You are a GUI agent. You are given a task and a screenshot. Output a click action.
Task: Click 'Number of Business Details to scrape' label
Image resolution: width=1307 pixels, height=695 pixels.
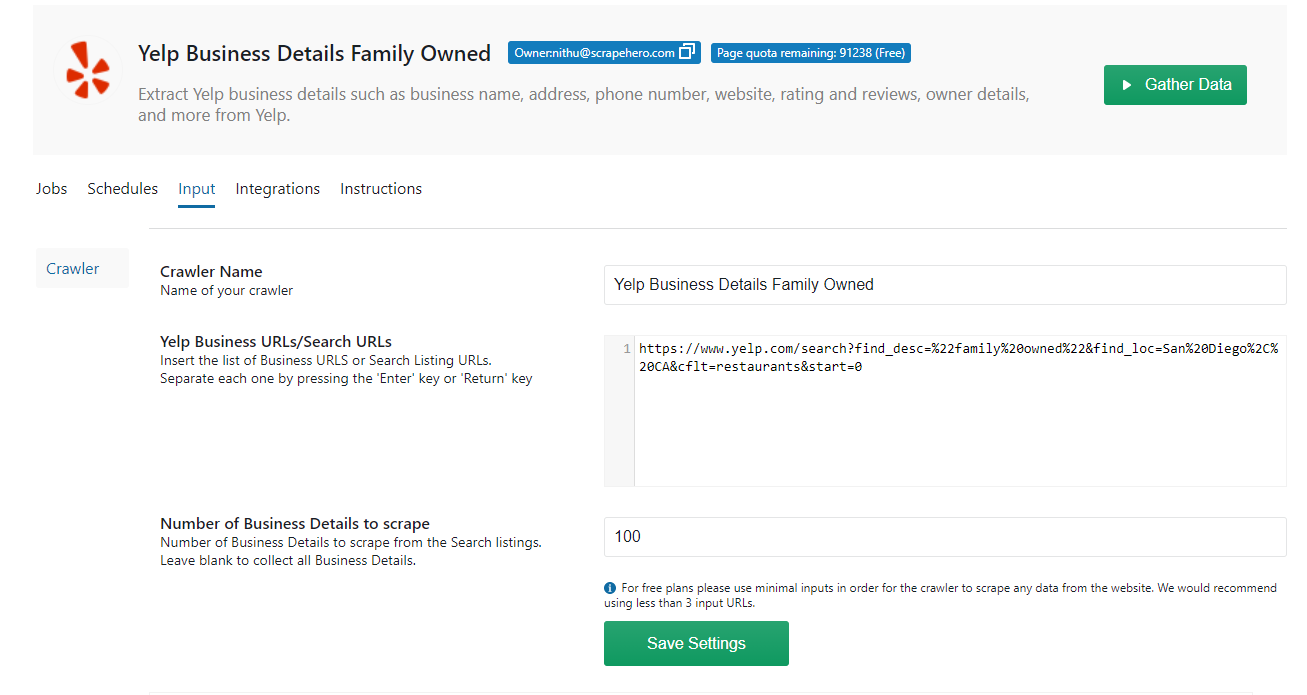tap(295, 524)
